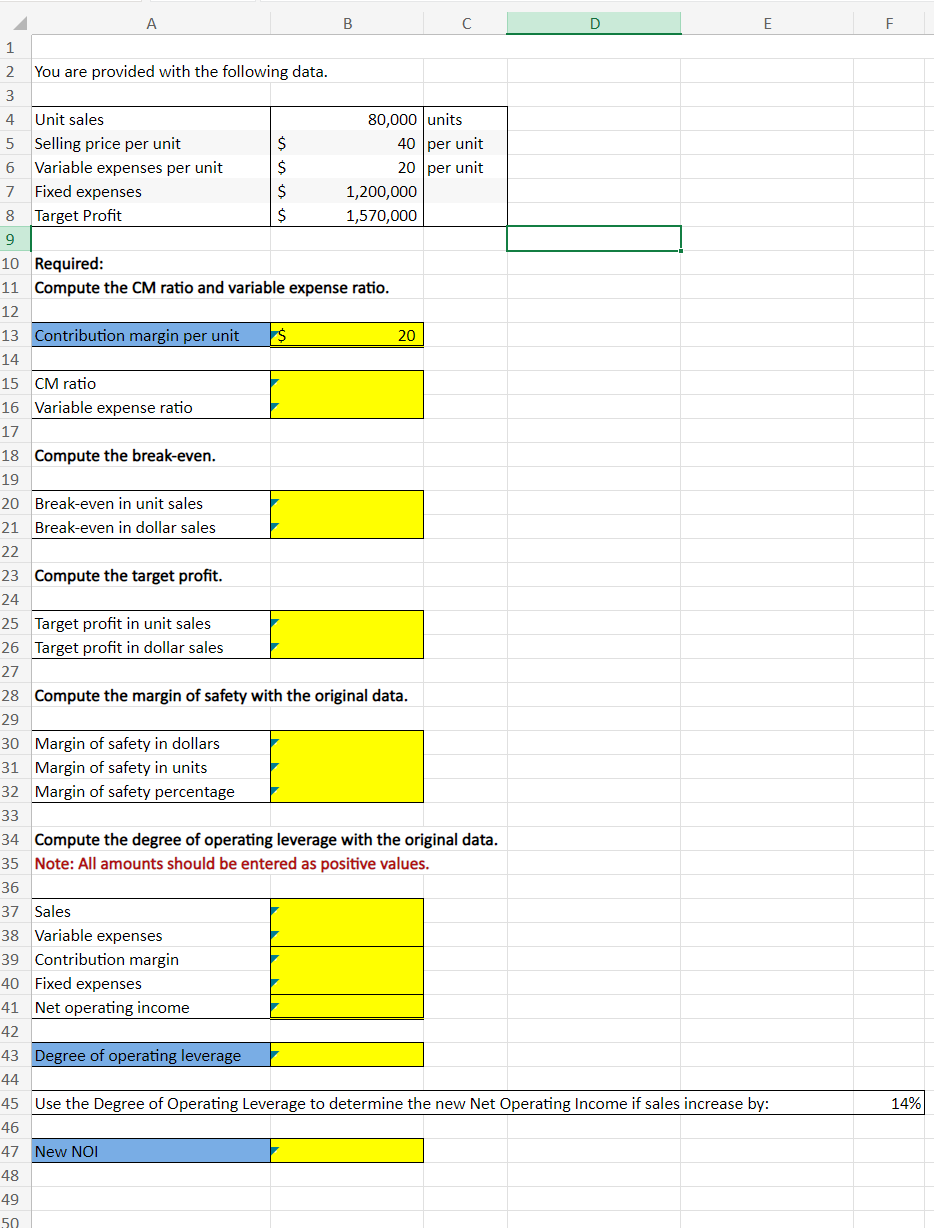Select column header D
The image size is (934, 1228).
[x=593, y=22]
